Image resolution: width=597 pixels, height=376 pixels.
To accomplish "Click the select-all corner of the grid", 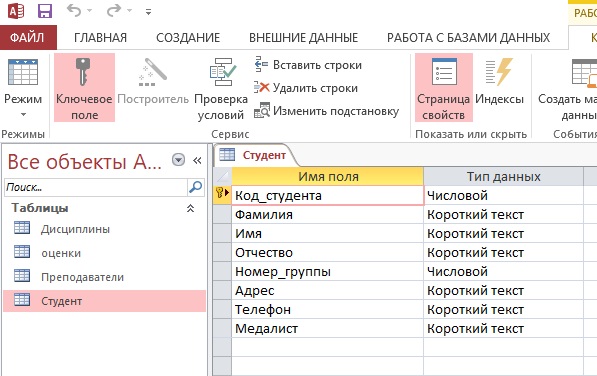I will 222,176.
